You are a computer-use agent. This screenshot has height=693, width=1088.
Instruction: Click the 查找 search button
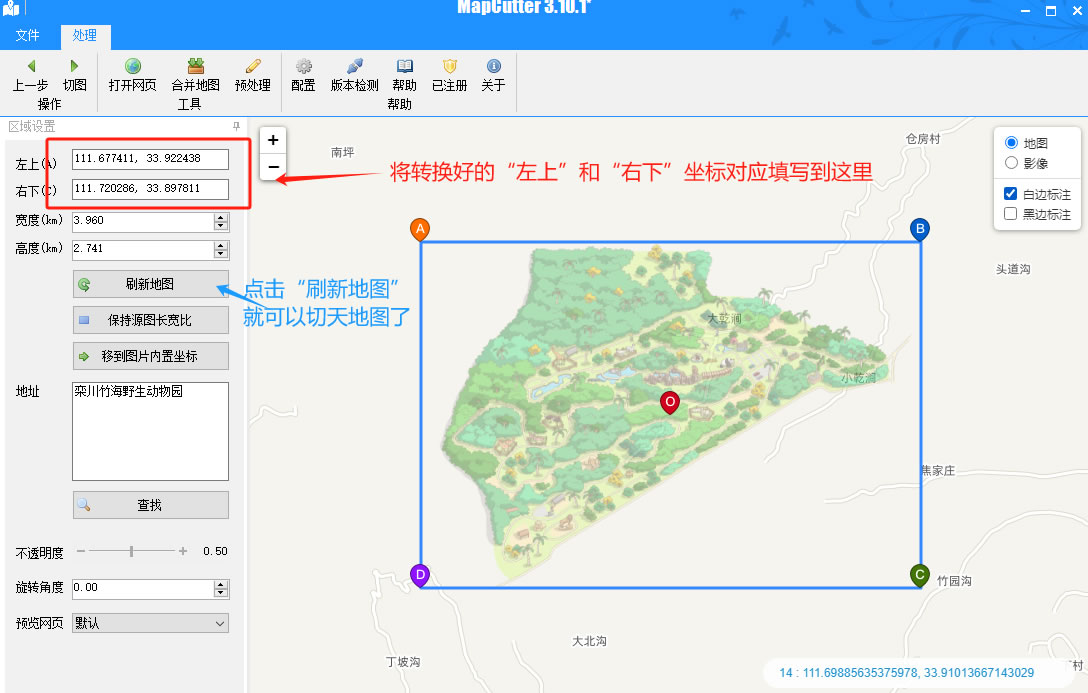click(x=151, y=505)
